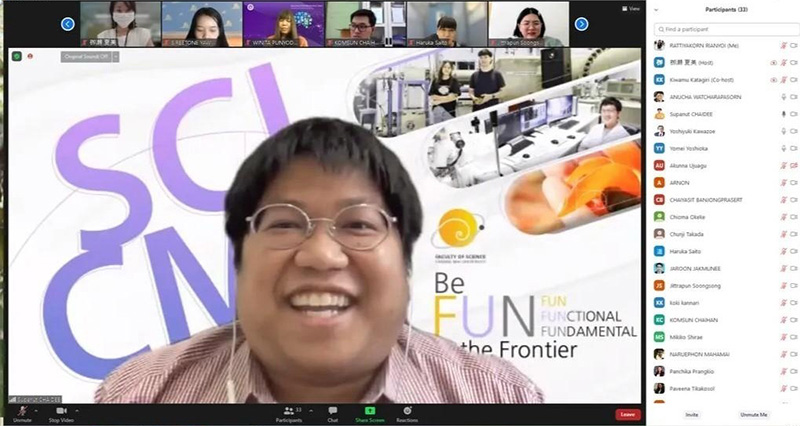Click camera icon for NARUEPHON MAHAMAI
This screenshot has width=800, height=426.
point(794,354)
